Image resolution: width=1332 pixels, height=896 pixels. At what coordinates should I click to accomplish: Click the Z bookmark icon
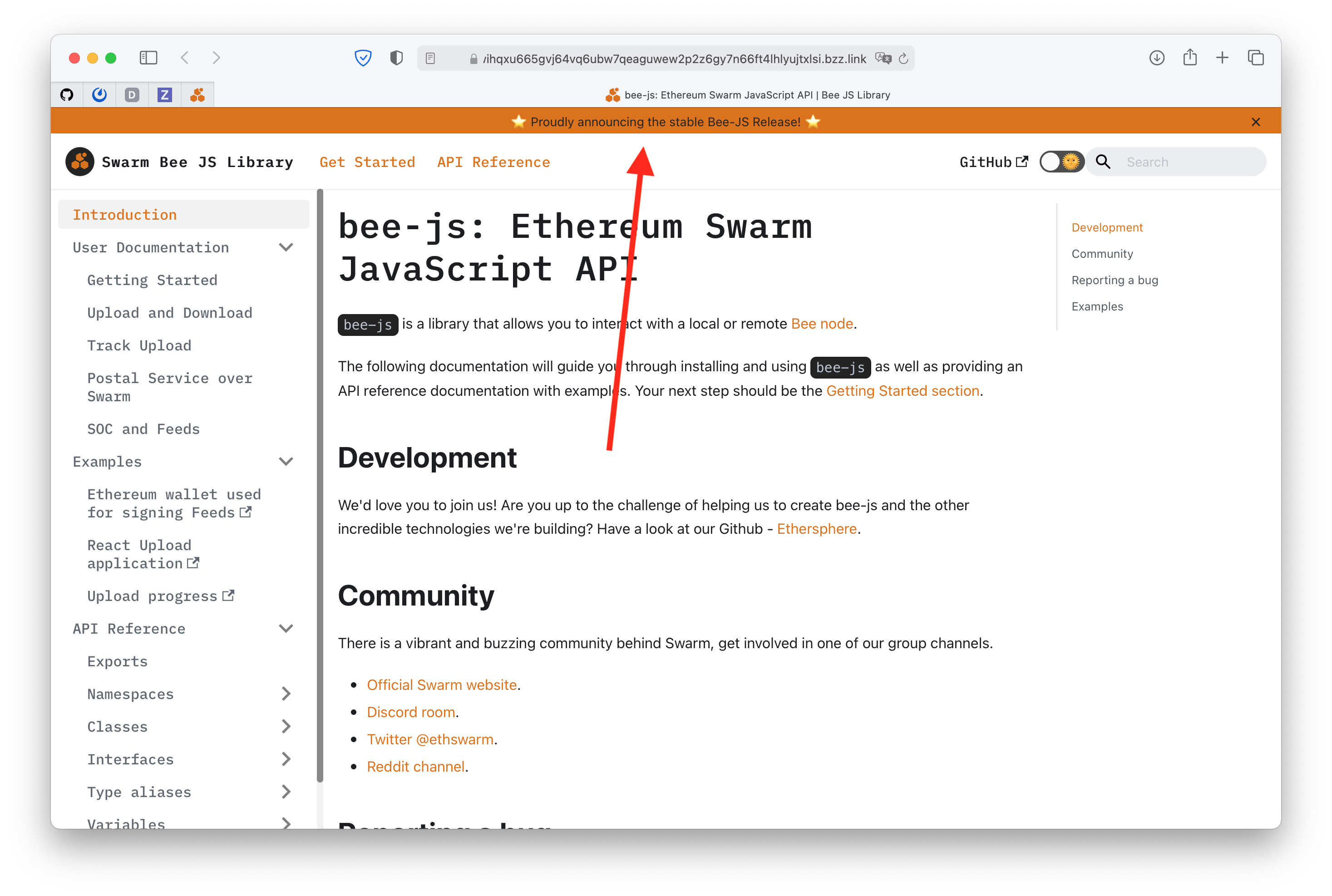[x=165, y=94]
